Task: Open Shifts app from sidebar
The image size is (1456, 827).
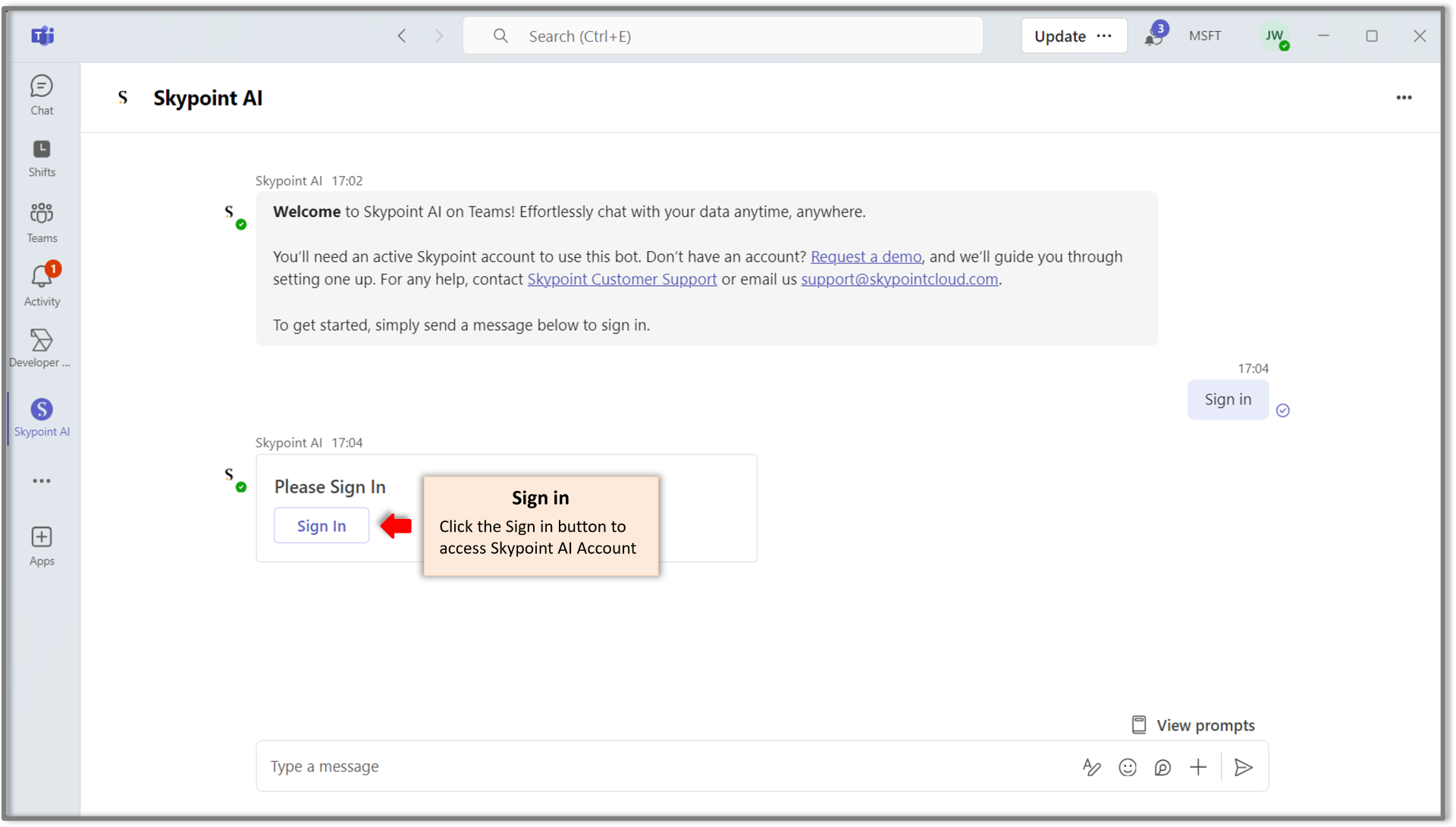Action: 42,158
